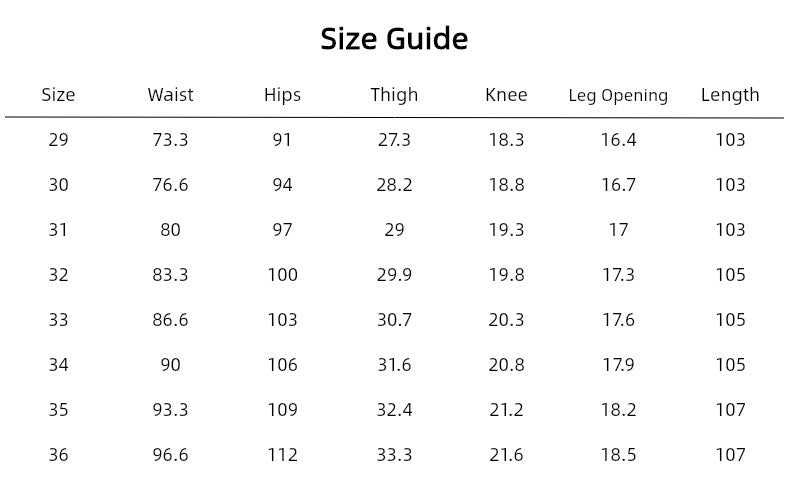Viewport: 789px width, 490px height.
Task: Click the Waist column header
Action: [x=170, y=95]
